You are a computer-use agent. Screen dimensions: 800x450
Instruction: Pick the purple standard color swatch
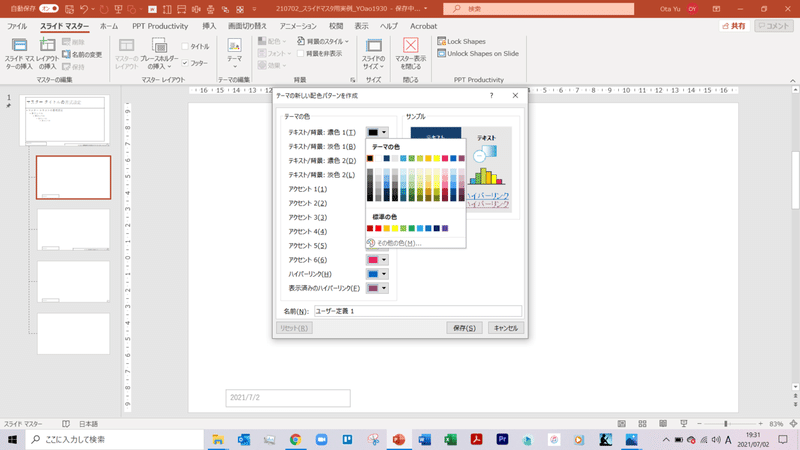[x=445, y=228]
